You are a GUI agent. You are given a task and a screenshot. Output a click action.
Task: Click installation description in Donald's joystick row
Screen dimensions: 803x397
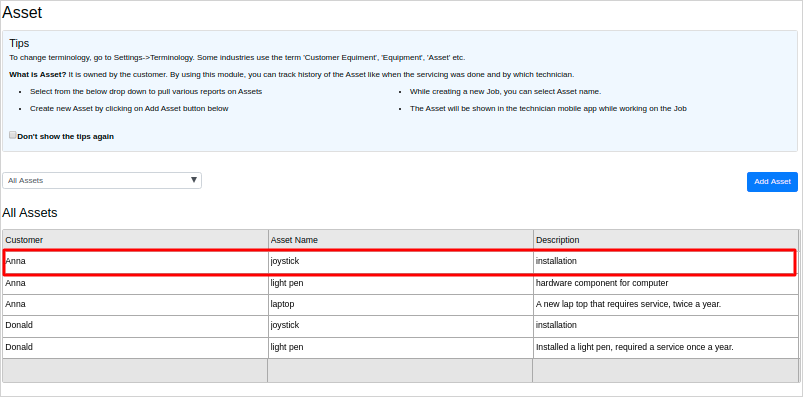coord(556,325)
